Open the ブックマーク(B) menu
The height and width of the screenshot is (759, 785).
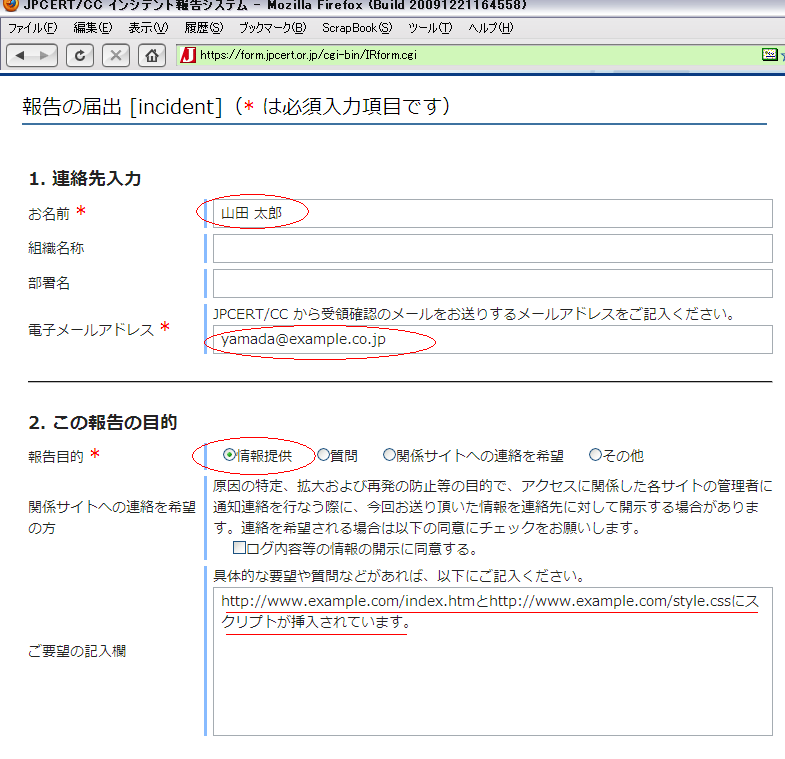click(272, 28)
